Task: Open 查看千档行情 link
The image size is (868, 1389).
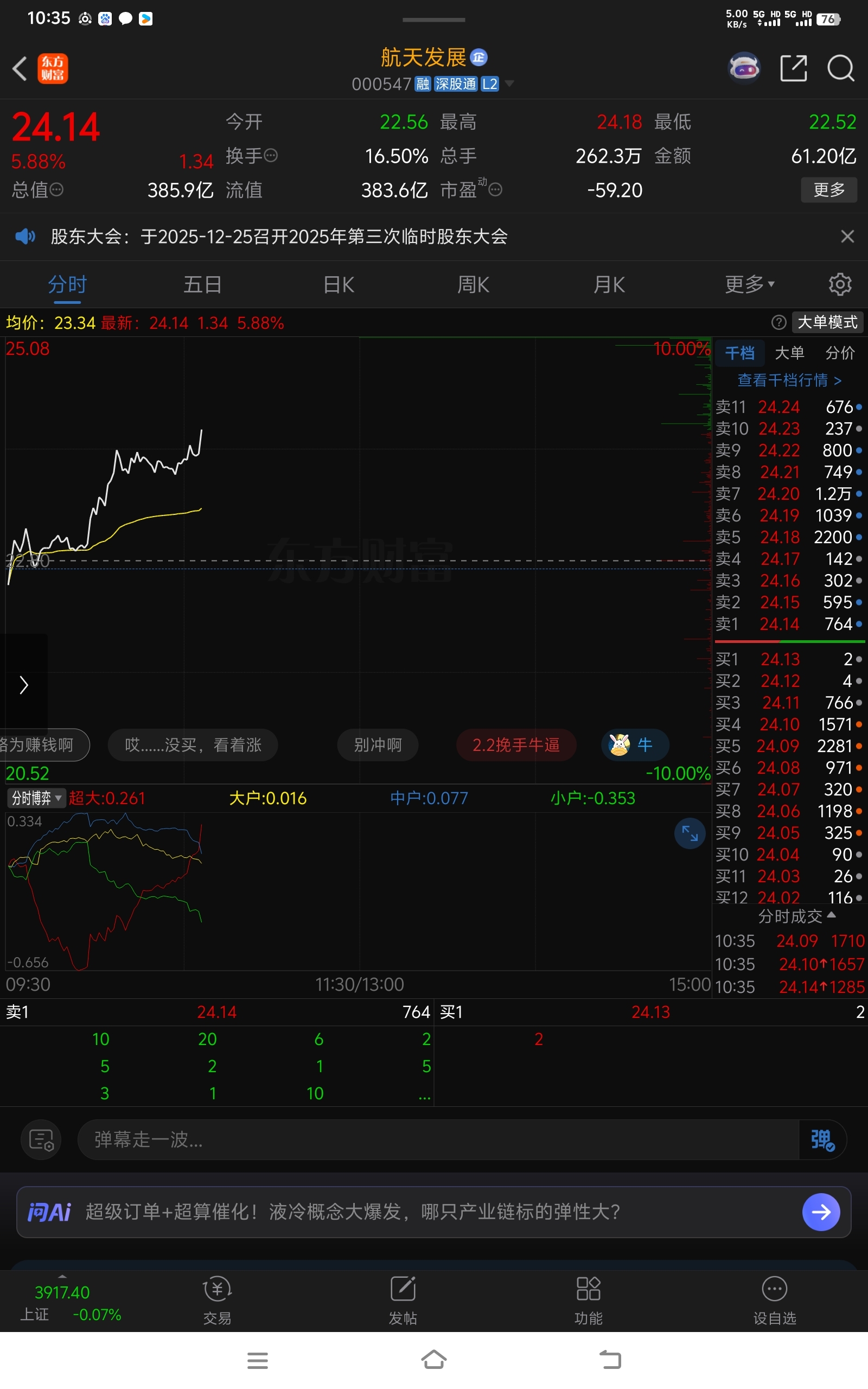Action: click(x=789, y=380)
